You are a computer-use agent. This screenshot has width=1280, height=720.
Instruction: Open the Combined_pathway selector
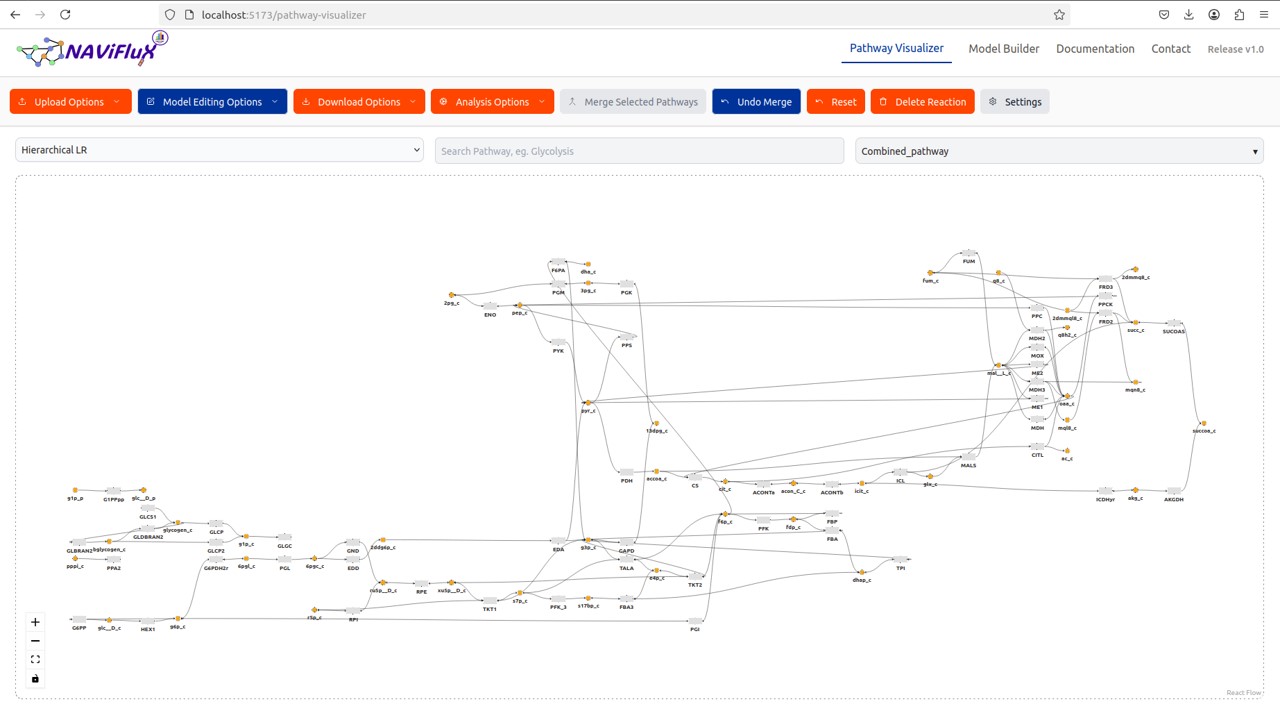pos(1059,151)
